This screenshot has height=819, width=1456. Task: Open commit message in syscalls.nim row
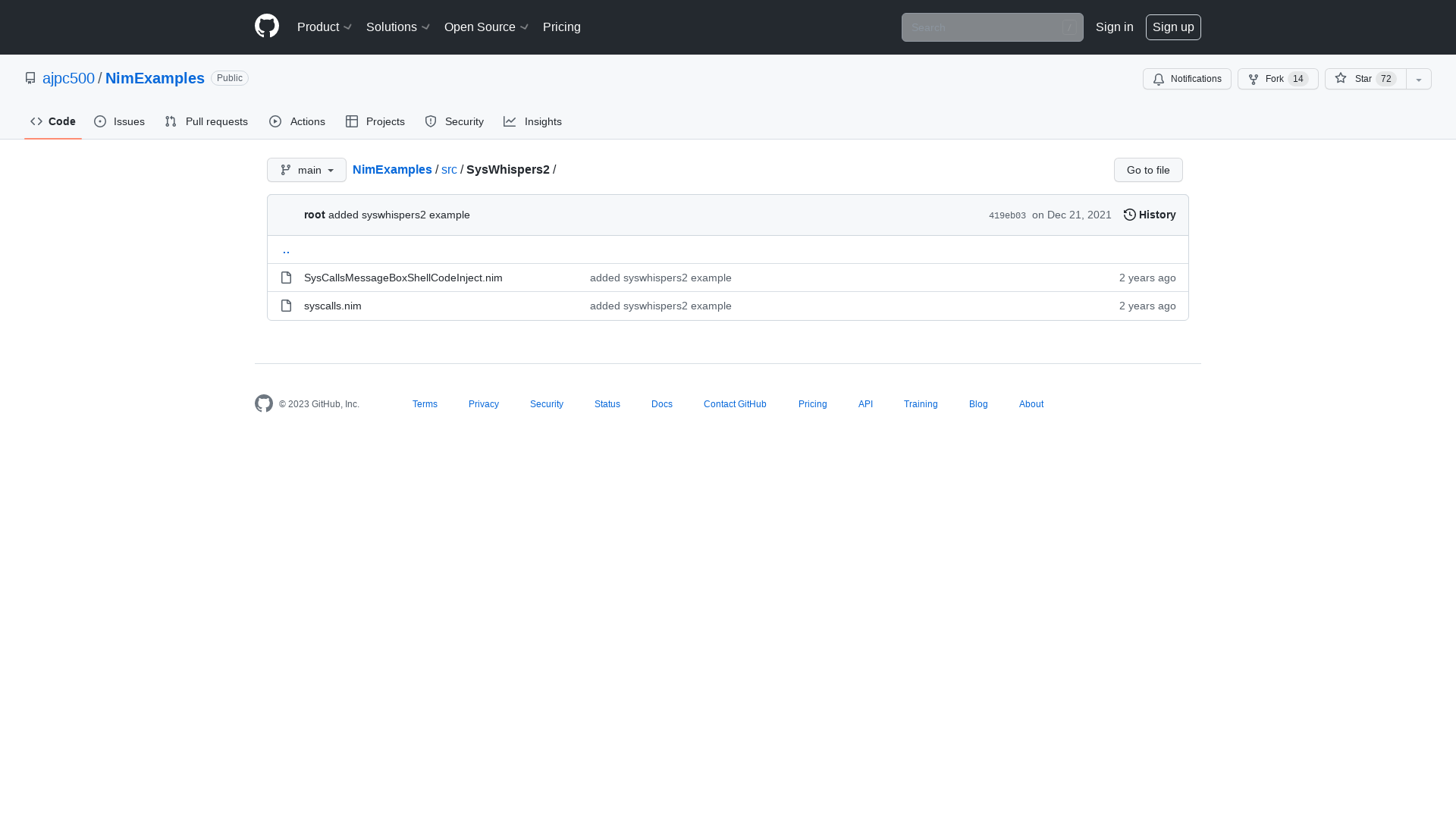tap(661, 306)
